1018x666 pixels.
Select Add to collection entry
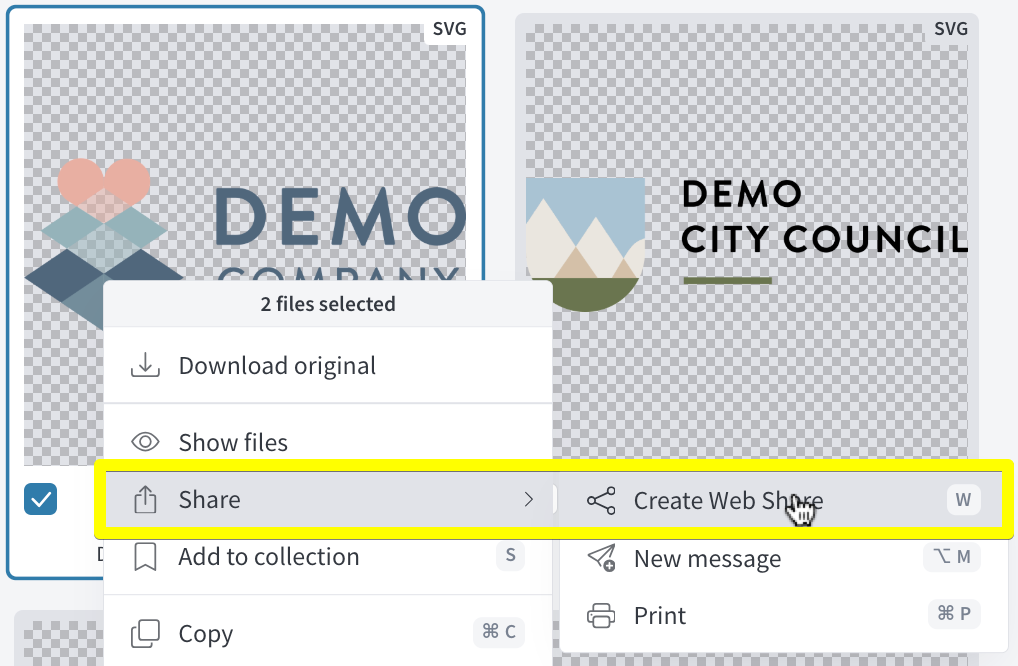[x=328, y=557]
